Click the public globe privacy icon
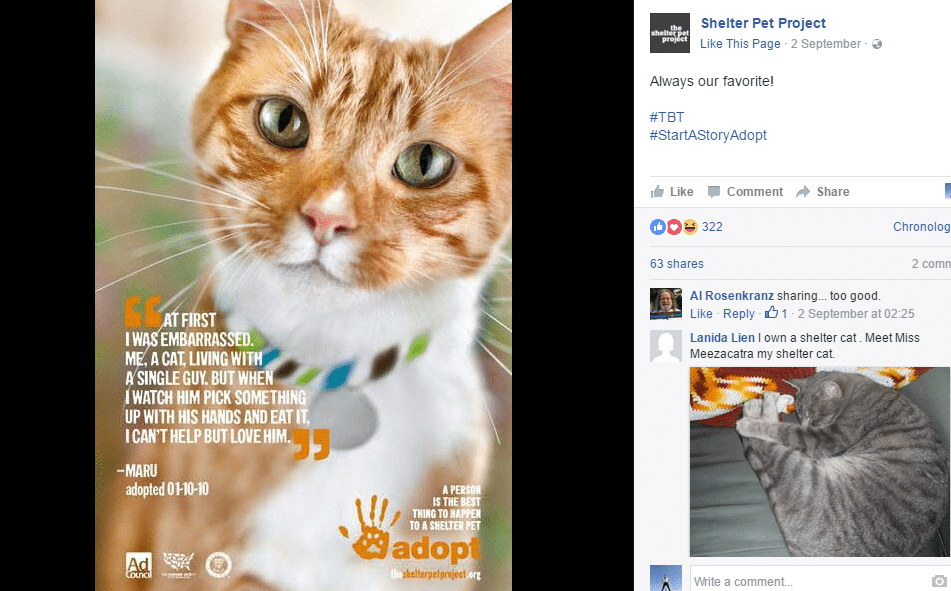This screenshot has height=591, width=951. pyautogui.click(x=877, y=44)
